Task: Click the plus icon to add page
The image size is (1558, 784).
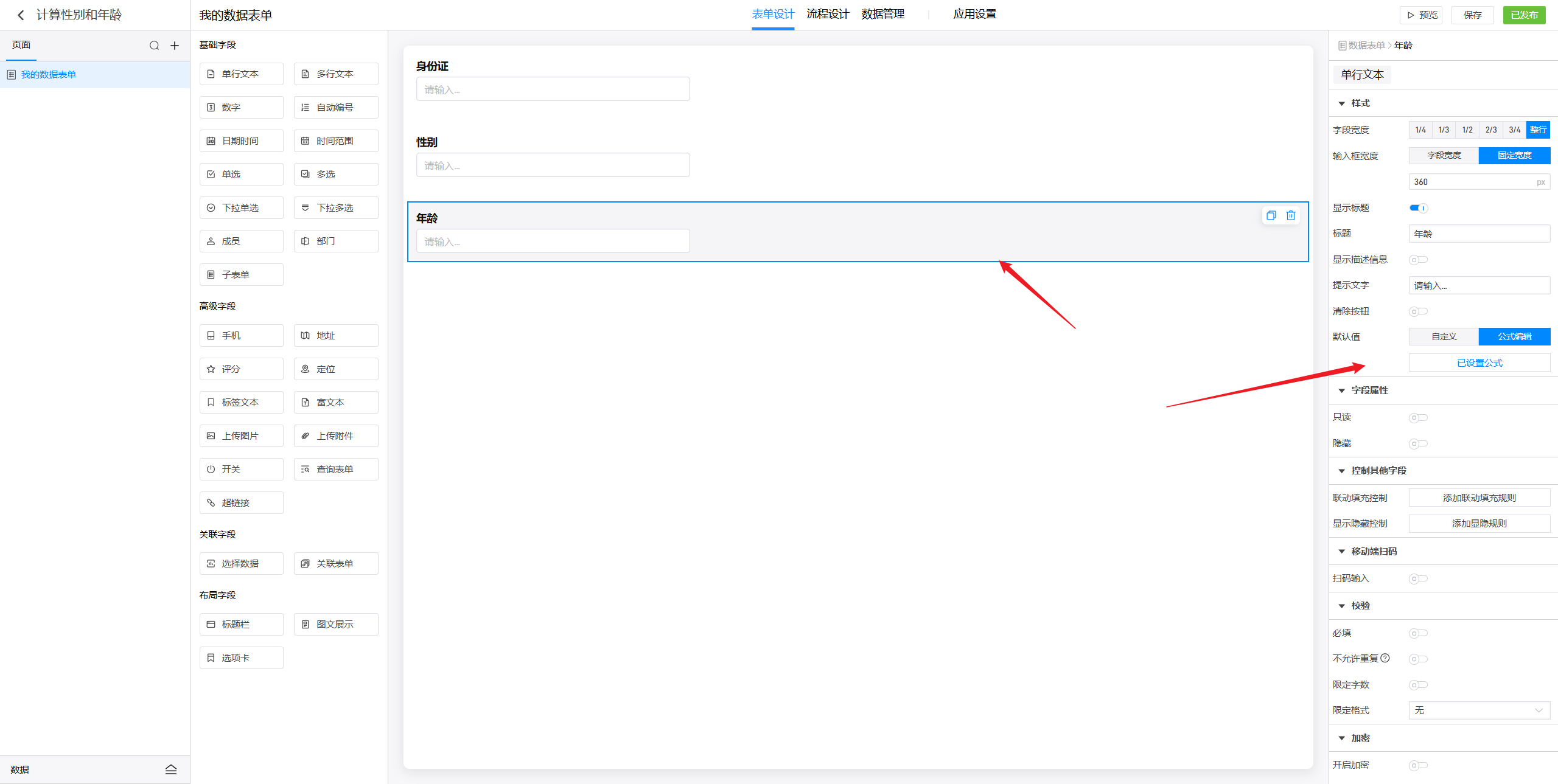Action: (x=175, y=46)
